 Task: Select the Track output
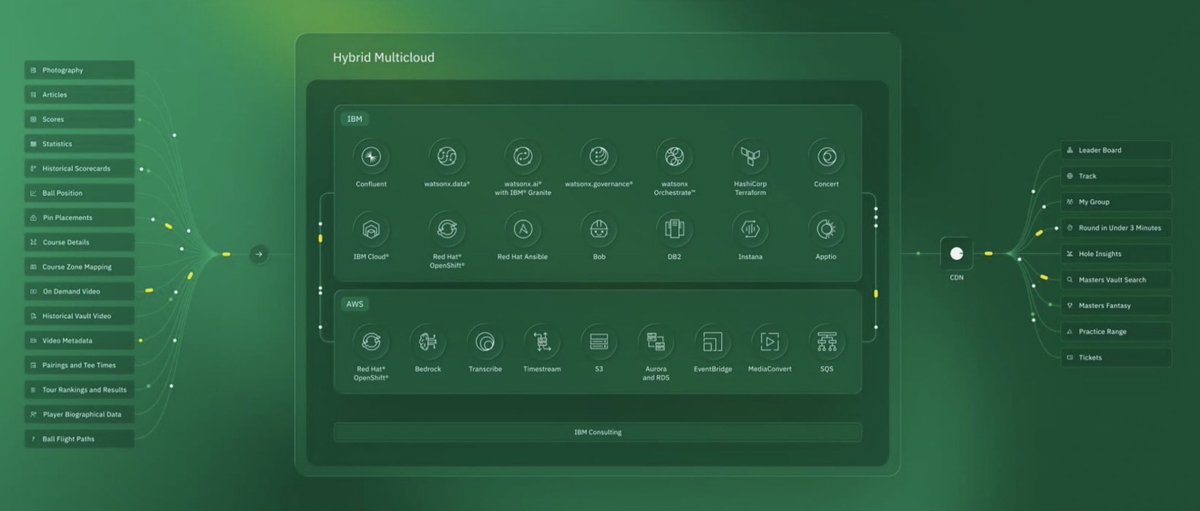(x=1116, y=176)
